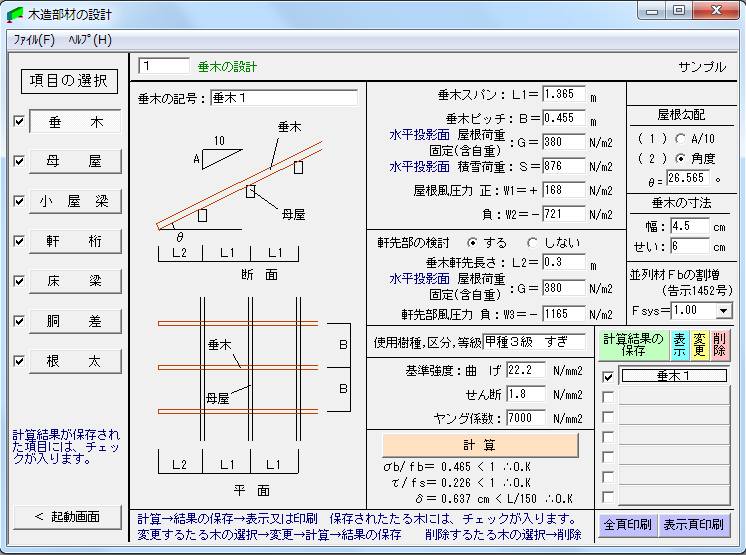Open the ファイル(F) menu
The image size is (746, 555).
pyautogui.click(x=33, y=40)
